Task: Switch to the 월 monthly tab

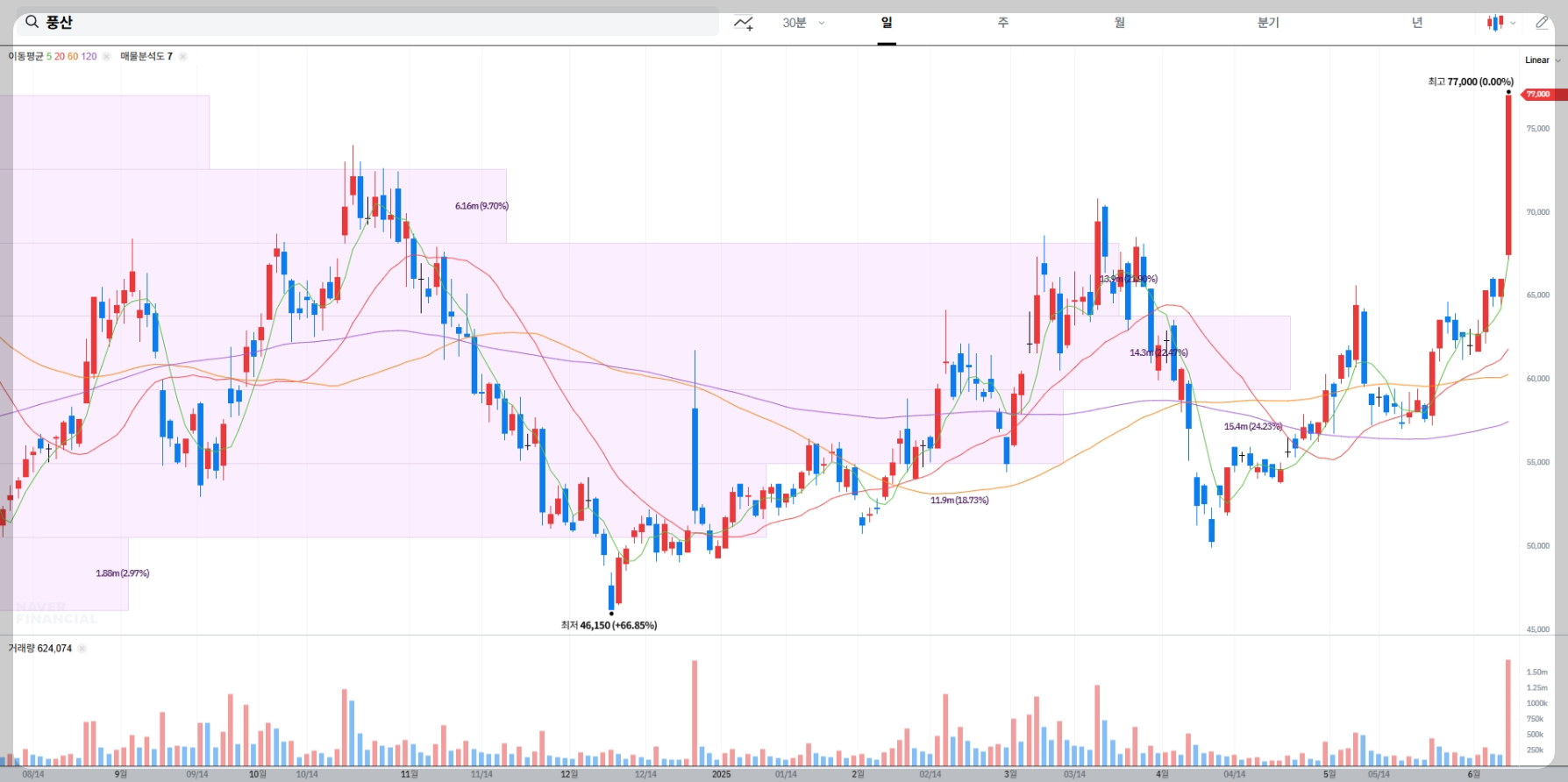Action: coord(1120,23)
